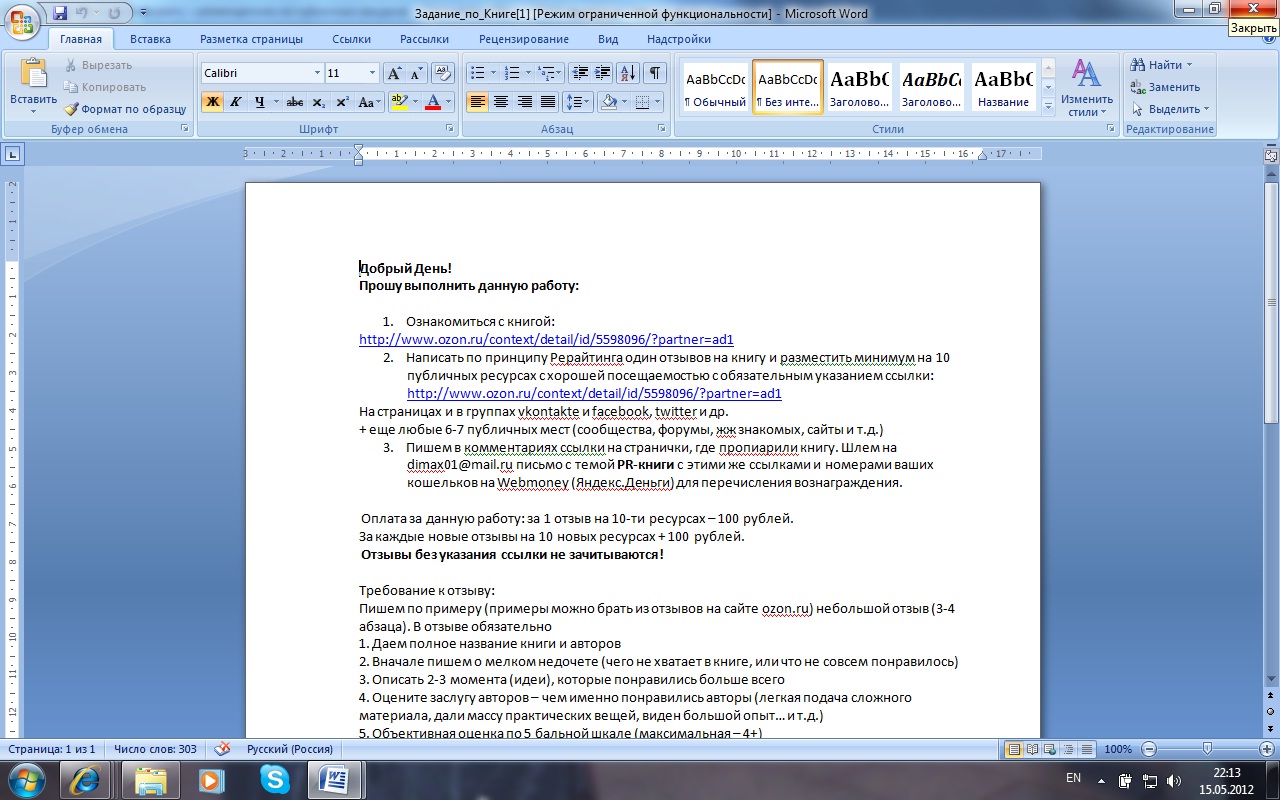
Task: Click the dimax01@mail.ru address
Action: click(458, 465)
